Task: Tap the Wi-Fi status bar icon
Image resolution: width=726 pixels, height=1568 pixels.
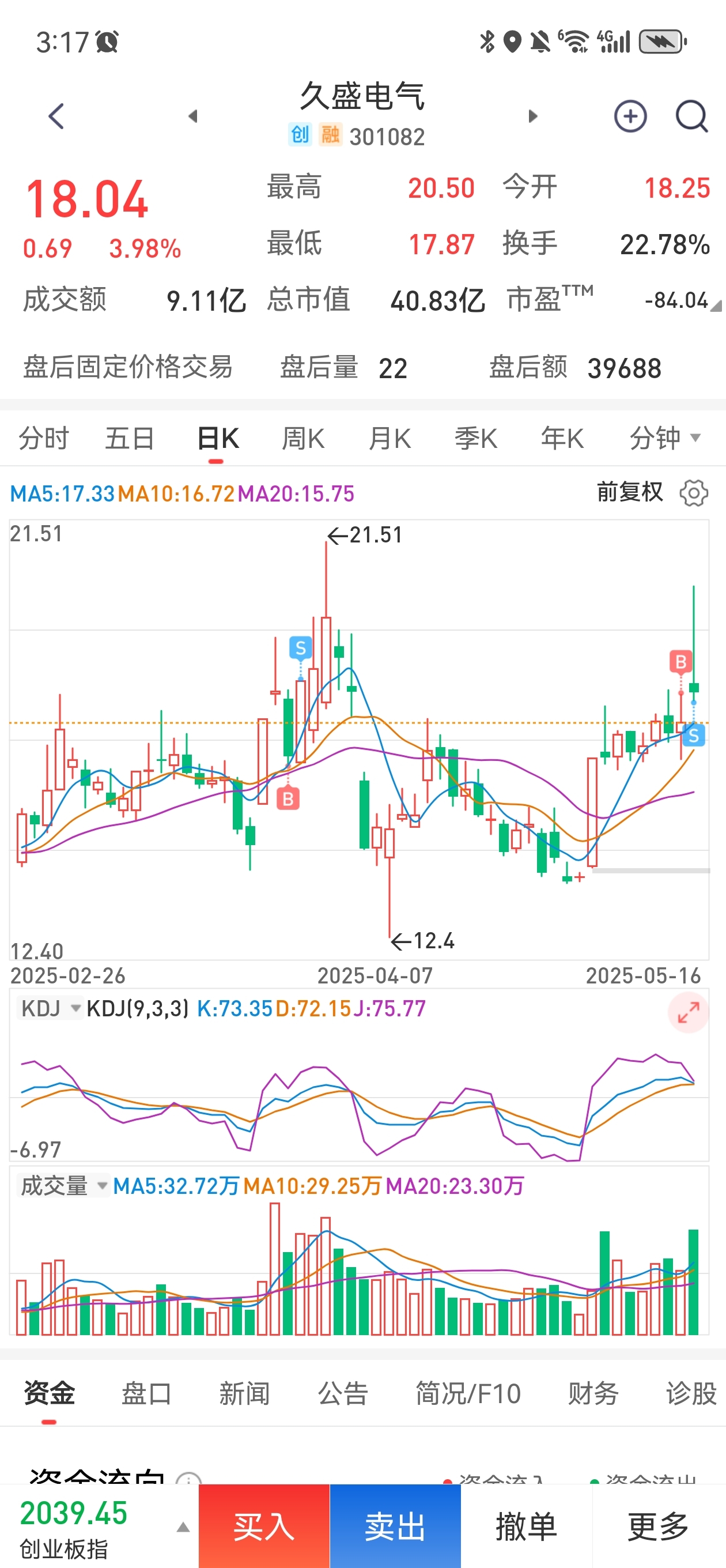Action: point(573,42)
